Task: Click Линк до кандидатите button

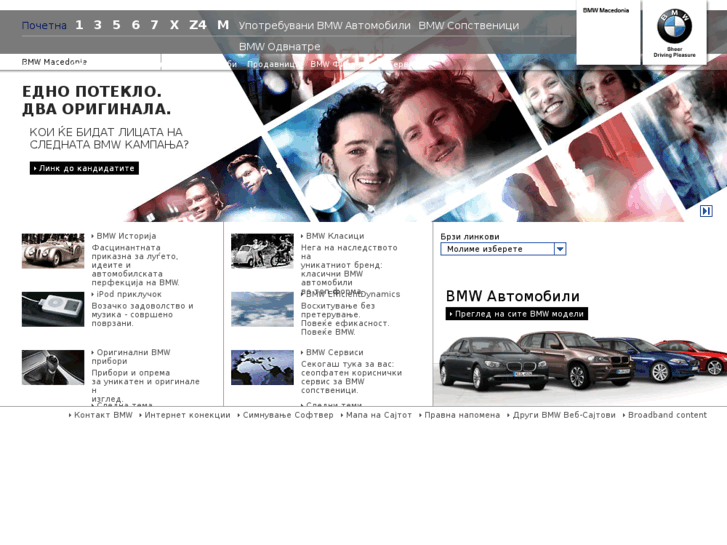Action: click(84, 168)
